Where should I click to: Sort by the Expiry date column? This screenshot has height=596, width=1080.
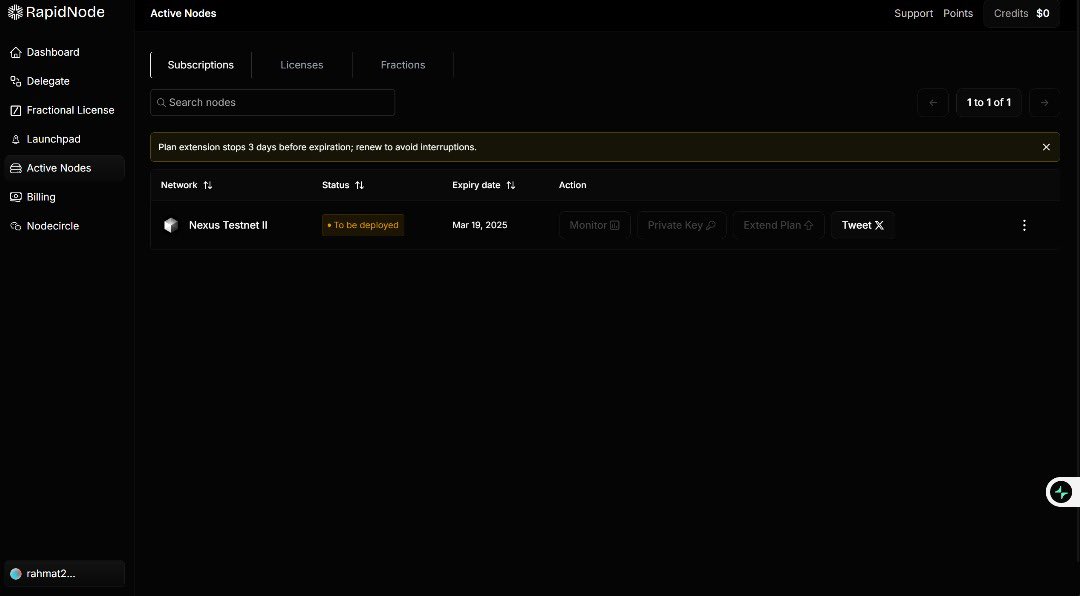[484, 185]
